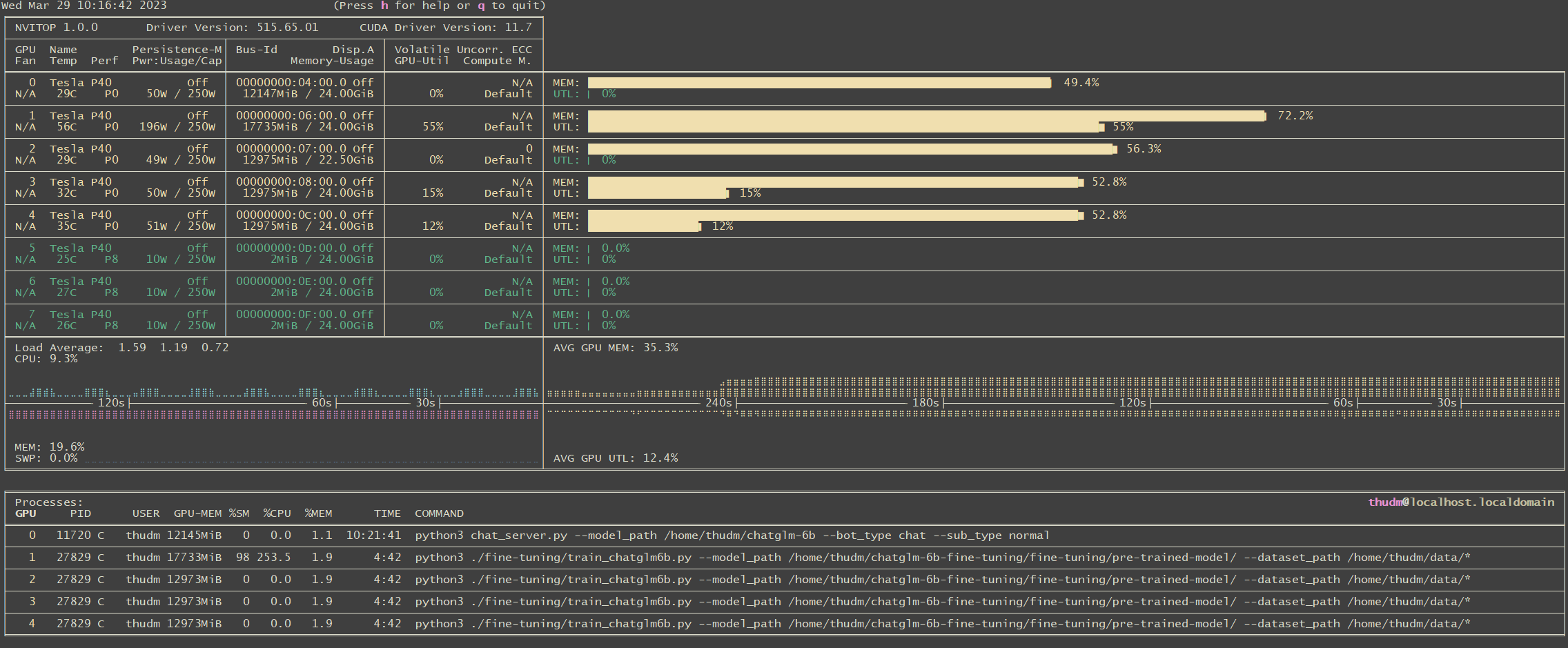Click the chat_server.py command text
The height and width of the screenshot is (648, 1568).
click(x=732, y=536)
